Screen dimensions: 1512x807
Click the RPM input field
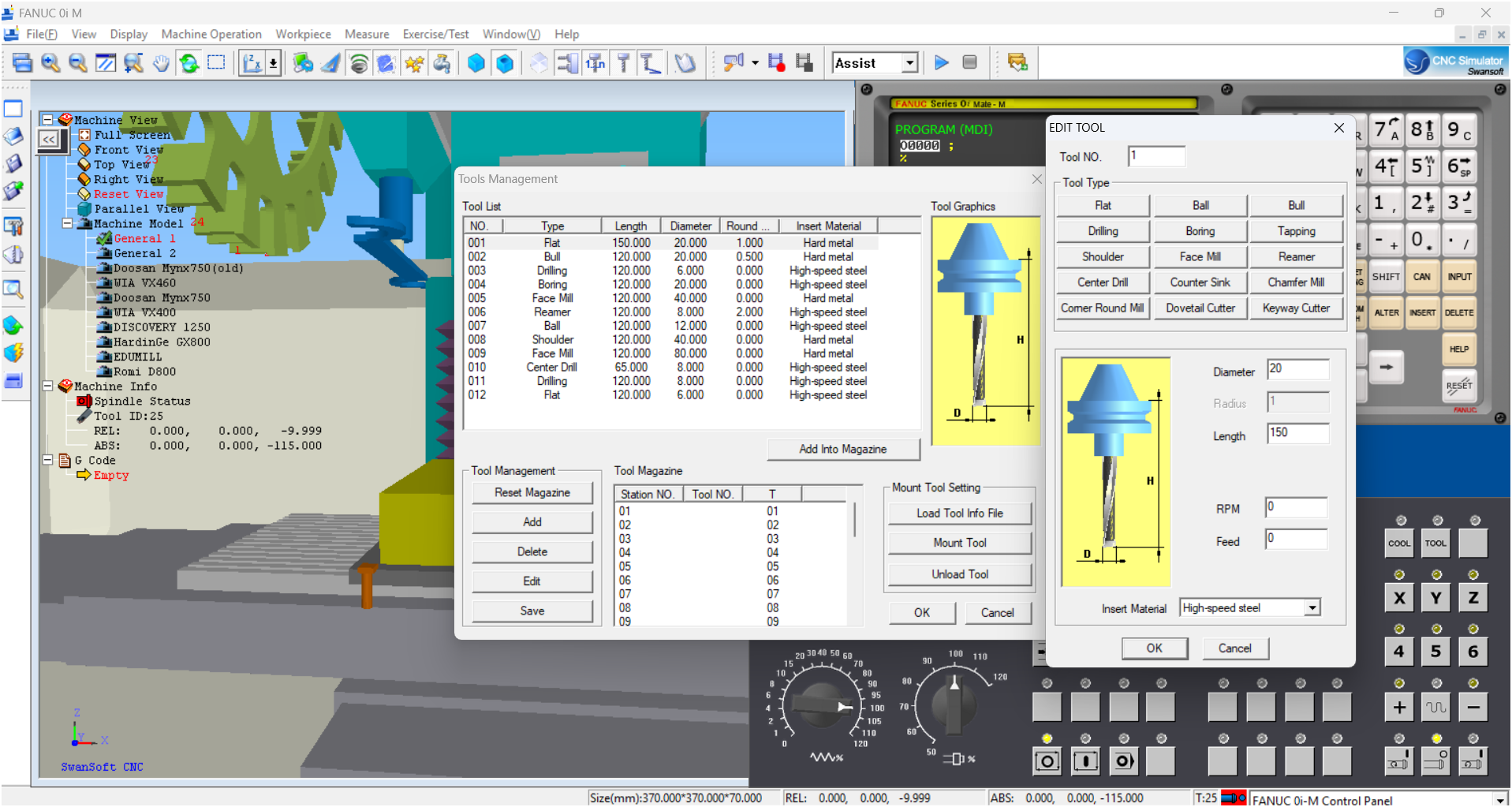coord(1296,507)
